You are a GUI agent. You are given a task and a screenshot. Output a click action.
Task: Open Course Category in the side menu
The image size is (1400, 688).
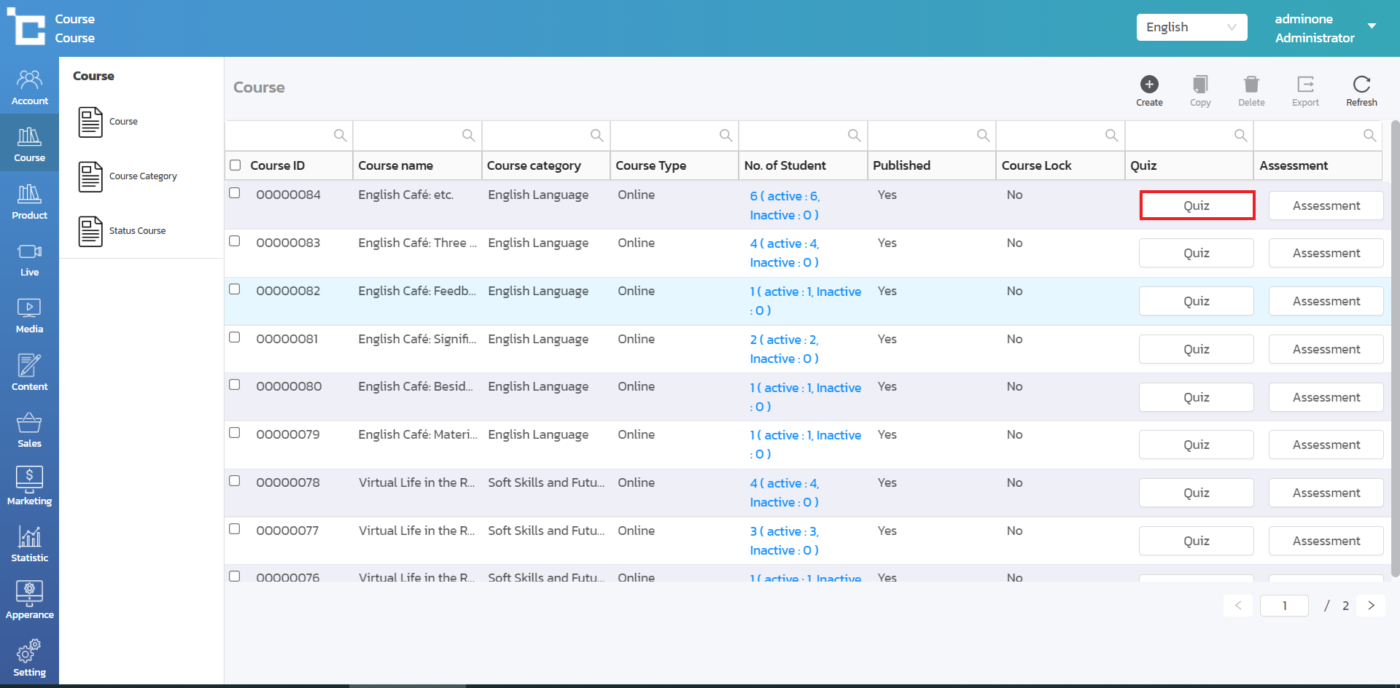tap(142, 176)
